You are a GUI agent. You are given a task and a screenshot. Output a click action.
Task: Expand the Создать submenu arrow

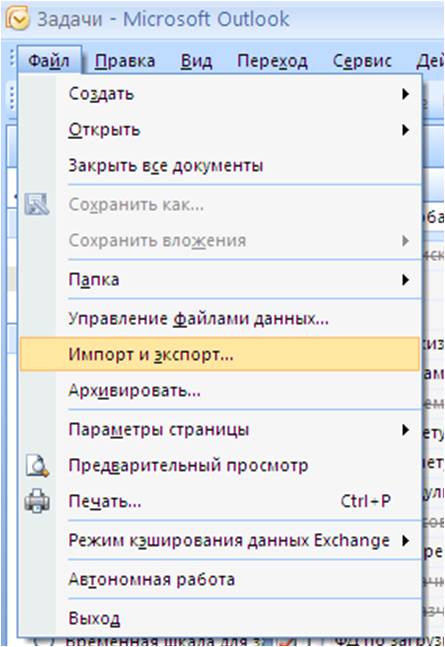pyautogui.click(x=405, y=94)
